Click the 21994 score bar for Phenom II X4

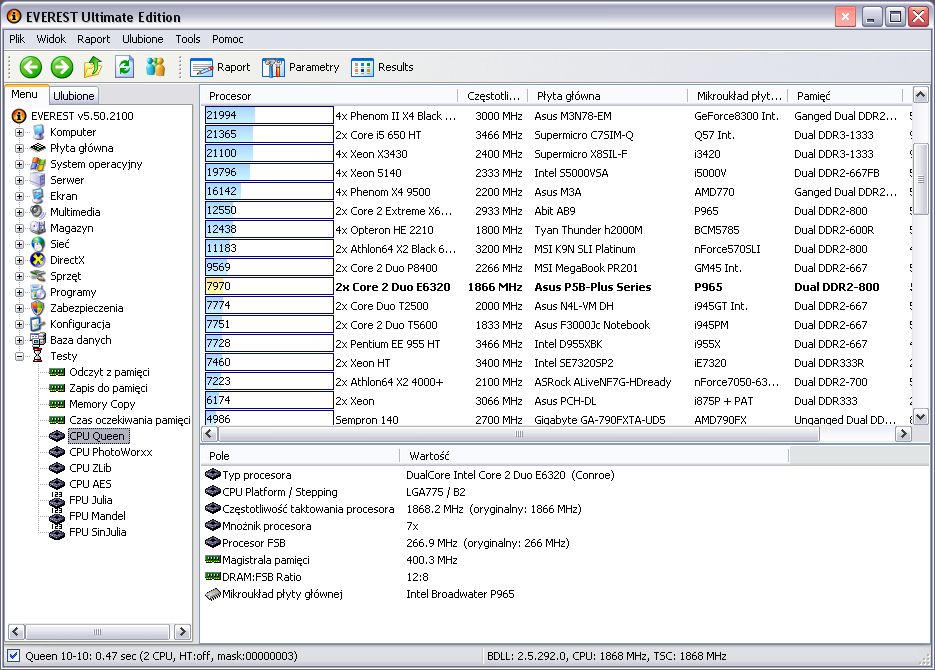click(268, 116)
